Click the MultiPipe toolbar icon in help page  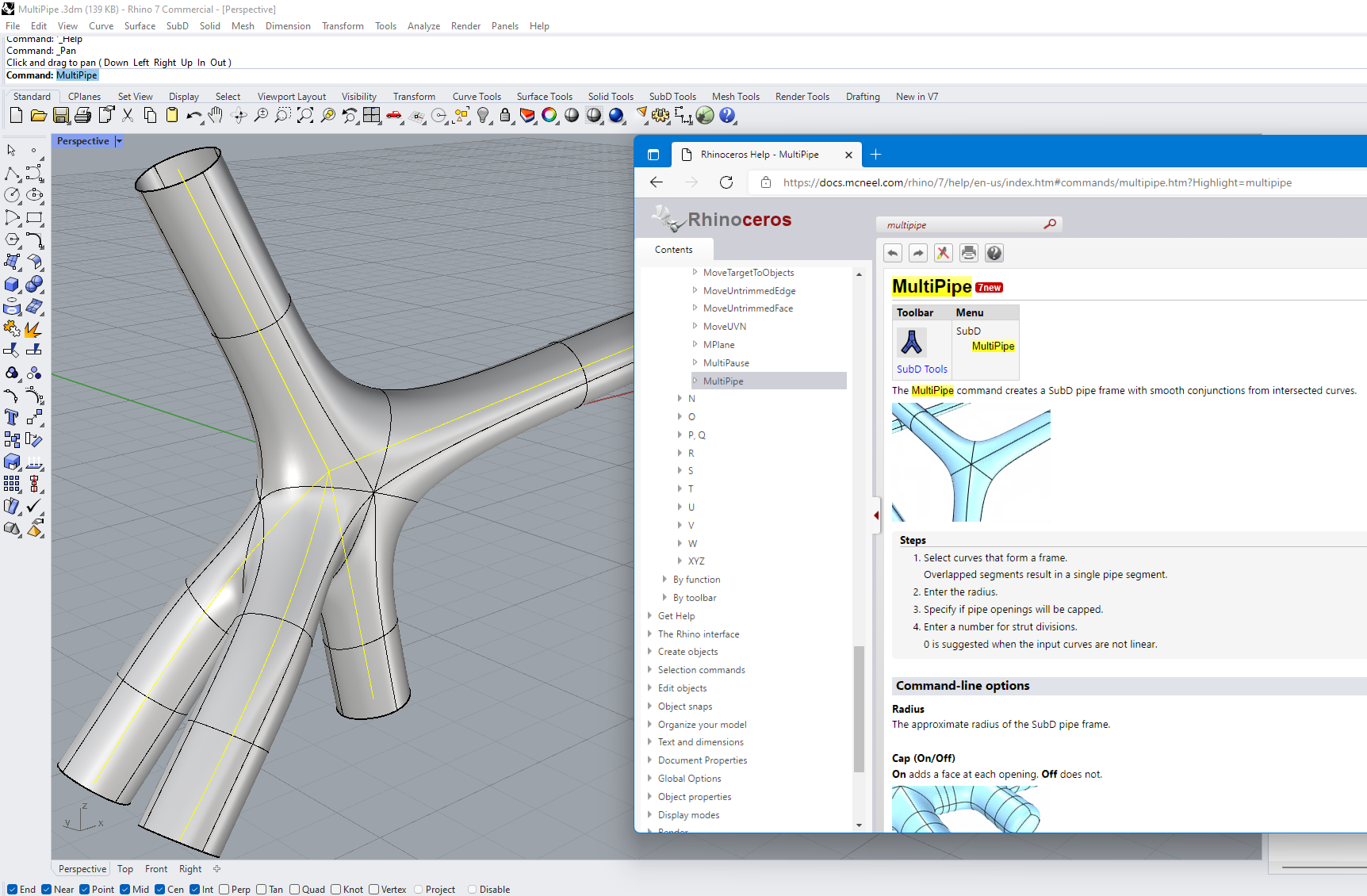[912, 343]
